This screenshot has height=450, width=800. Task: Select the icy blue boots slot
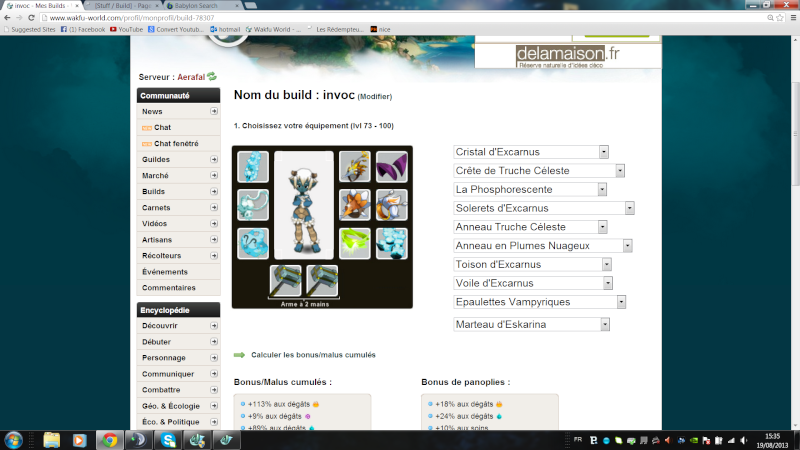(392, 243)
